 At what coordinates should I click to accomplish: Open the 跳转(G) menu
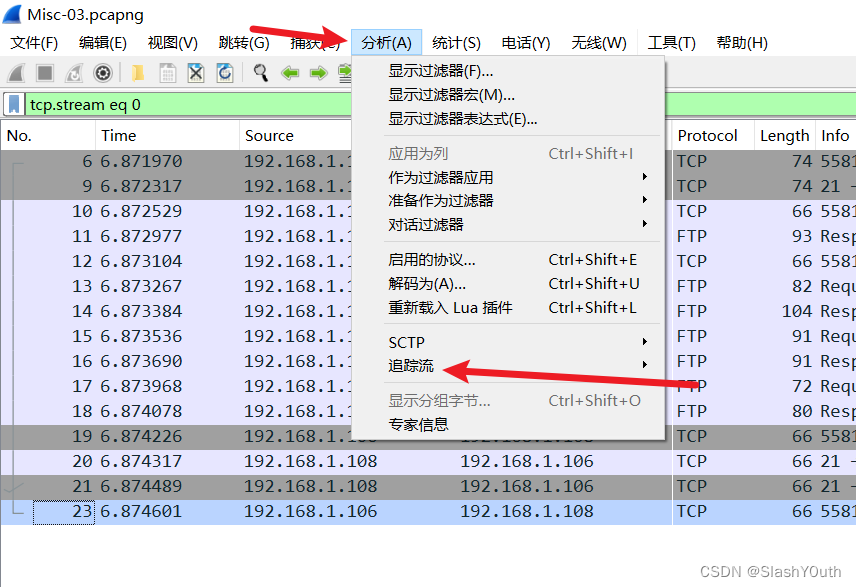[x=243, y=43]
